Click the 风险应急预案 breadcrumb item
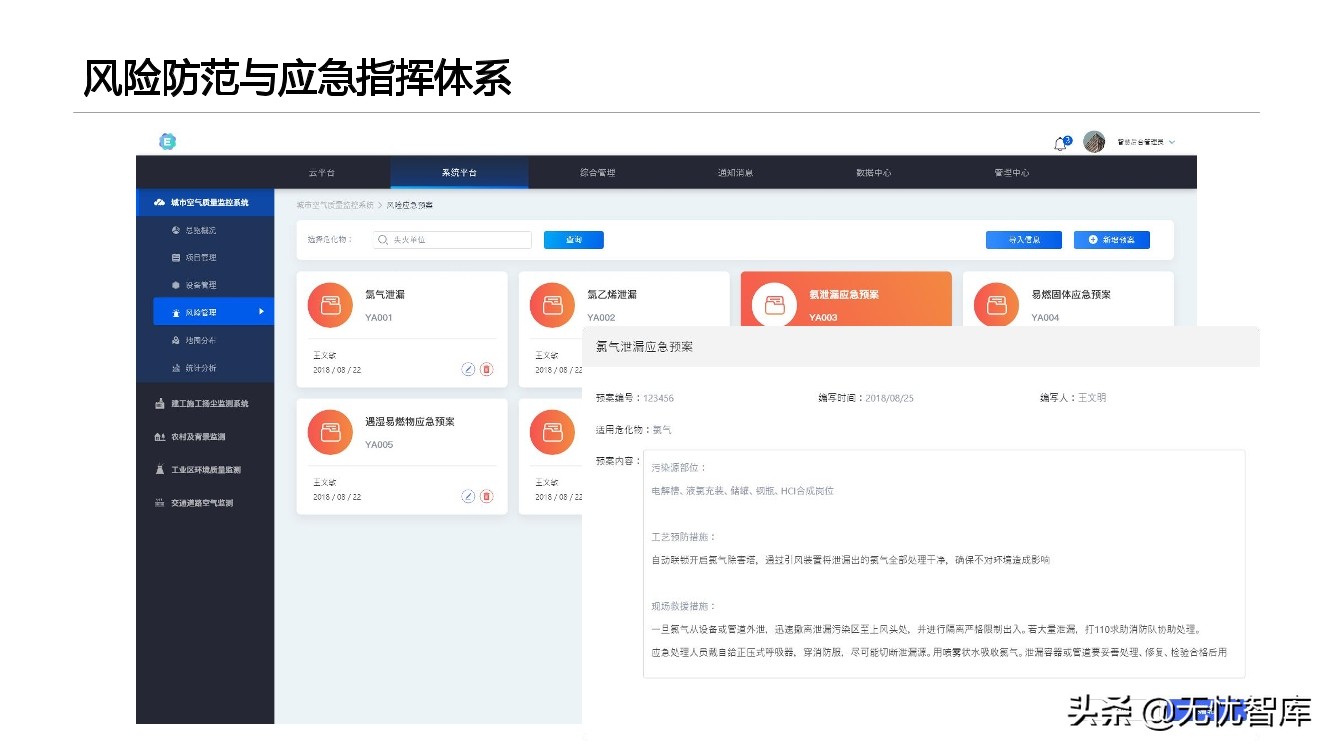This screenshot has width=1333, height=750. click(410, 205)
